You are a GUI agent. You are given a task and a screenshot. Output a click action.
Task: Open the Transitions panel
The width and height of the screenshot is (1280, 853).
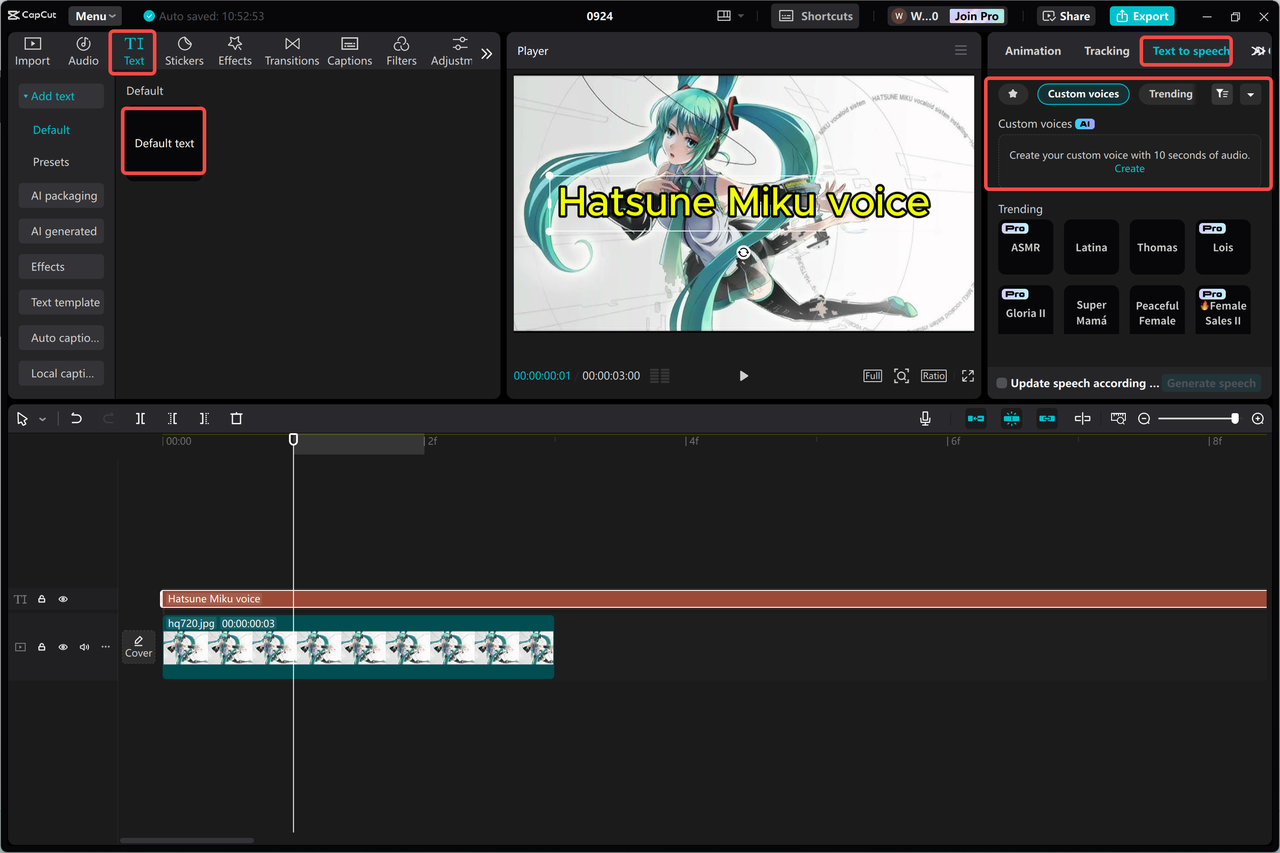291,51
